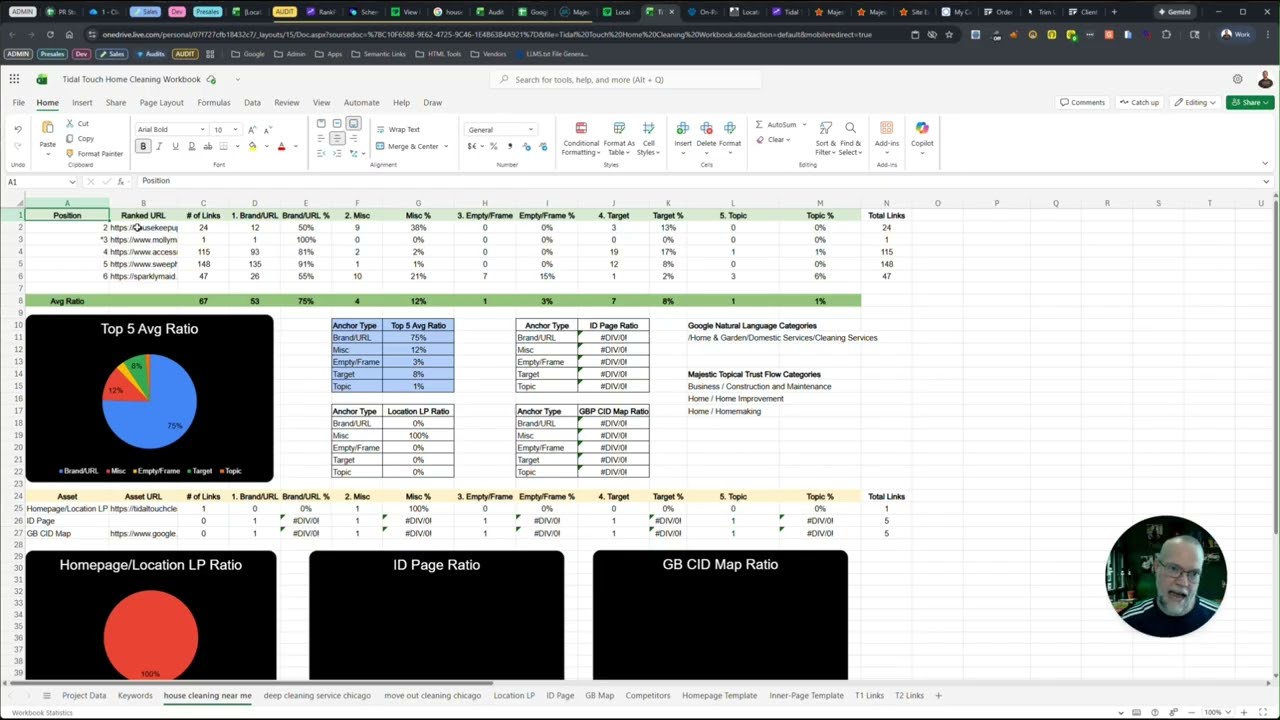
Task: Open the T1 Links sheet tab
Action: pyautogui.click(x=869, y=695)
